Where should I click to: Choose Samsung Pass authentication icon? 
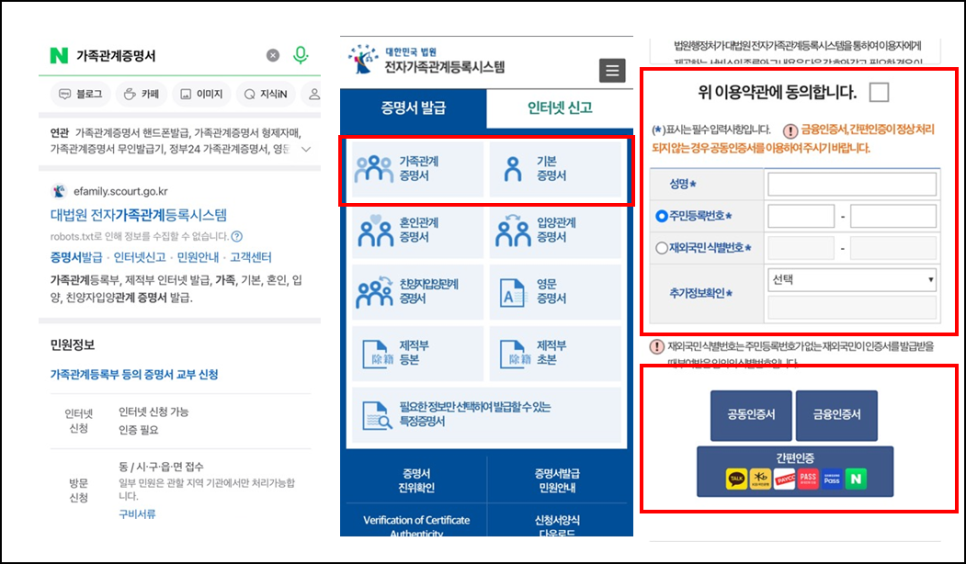pyautogui.click(x=832, y=479)
